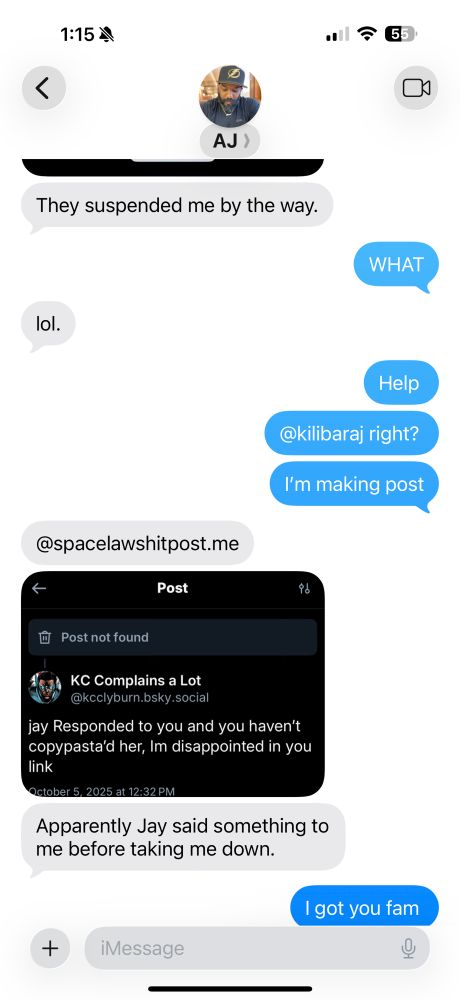Expand AJ contact details chevron
This screenshot has height=1000, width=460.
[x=246, y=140]
